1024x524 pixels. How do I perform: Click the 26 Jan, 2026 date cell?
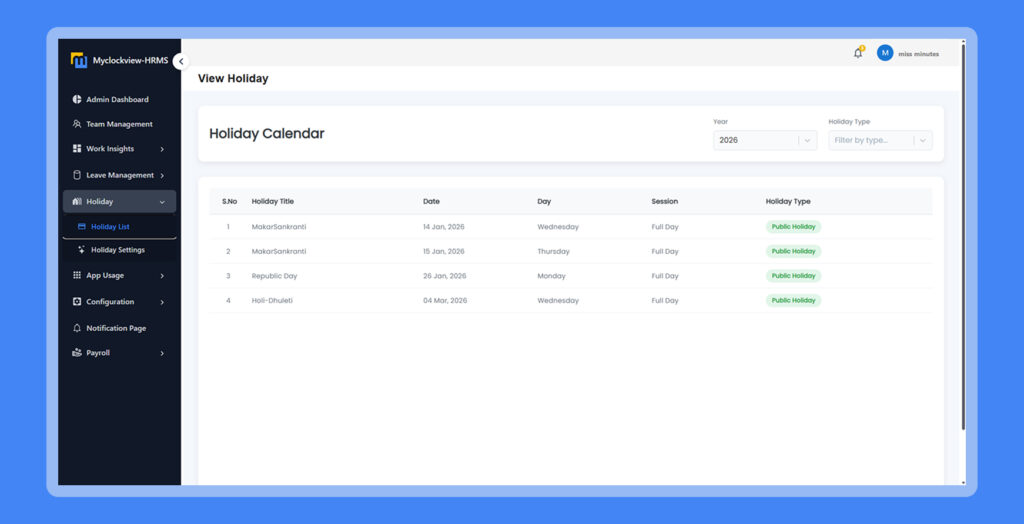tap(444, 276)
